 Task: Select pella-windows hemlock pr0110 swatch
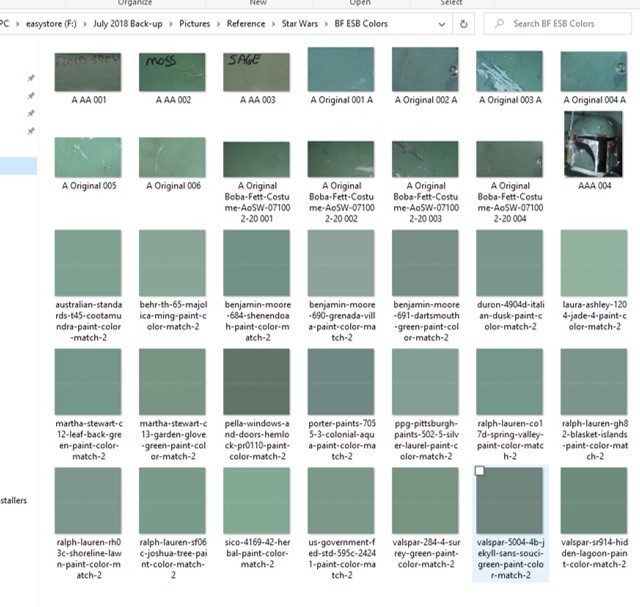click(257, 382)
